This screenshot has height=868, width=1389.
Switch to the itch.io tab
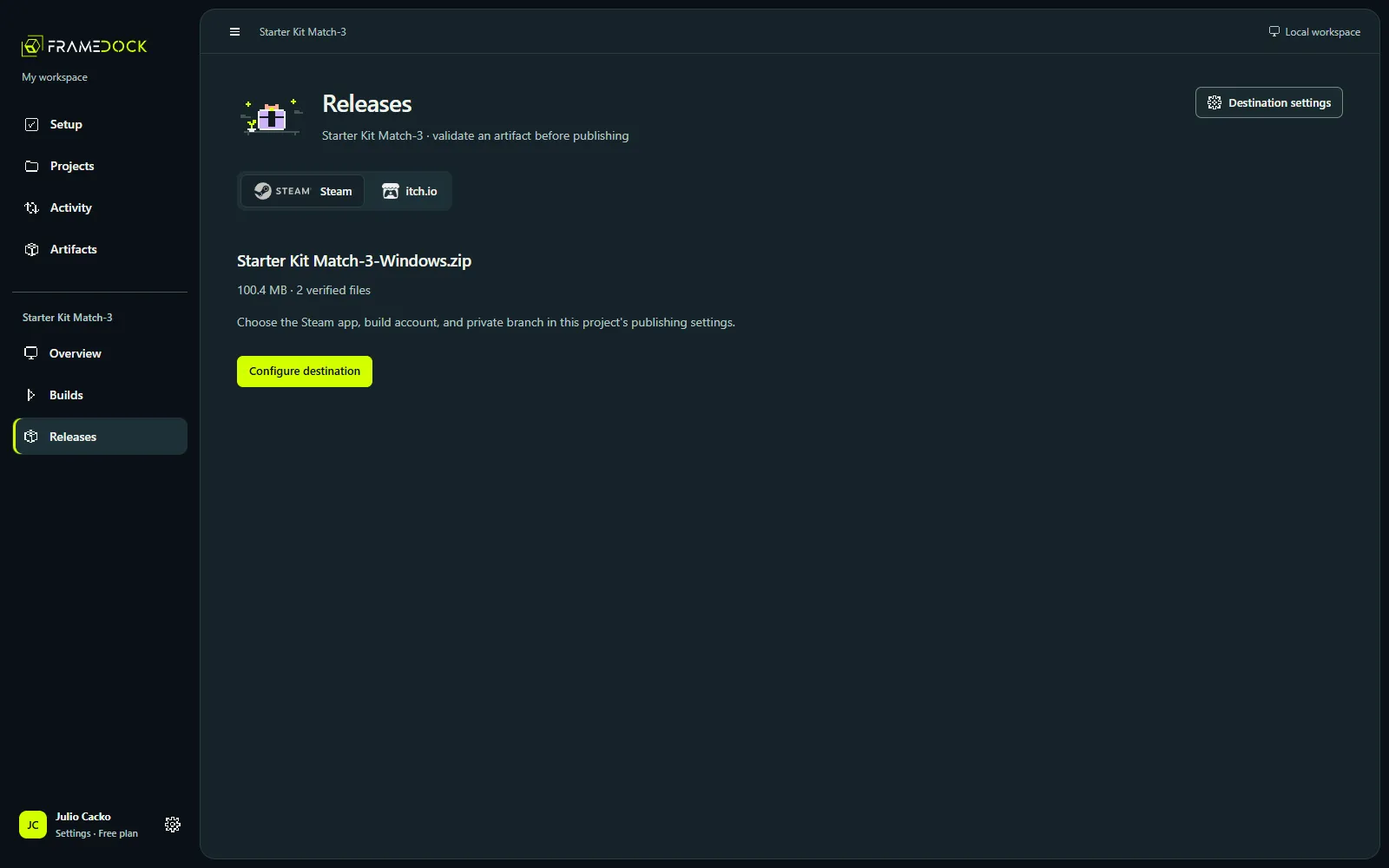pyautogui.click(x=410, y=191)
